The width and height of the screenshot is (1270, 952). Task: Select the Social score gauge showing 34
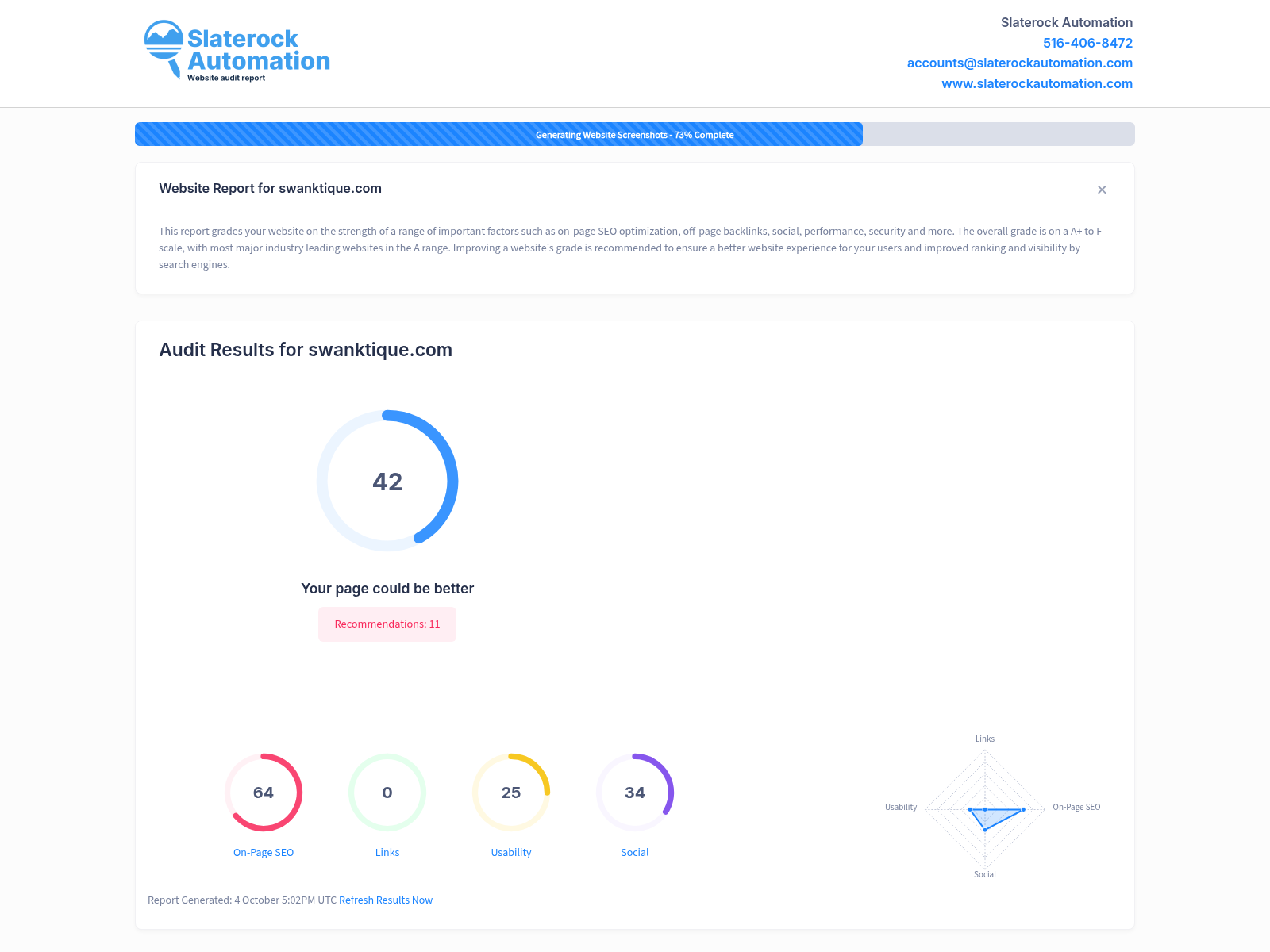(635, 793)
